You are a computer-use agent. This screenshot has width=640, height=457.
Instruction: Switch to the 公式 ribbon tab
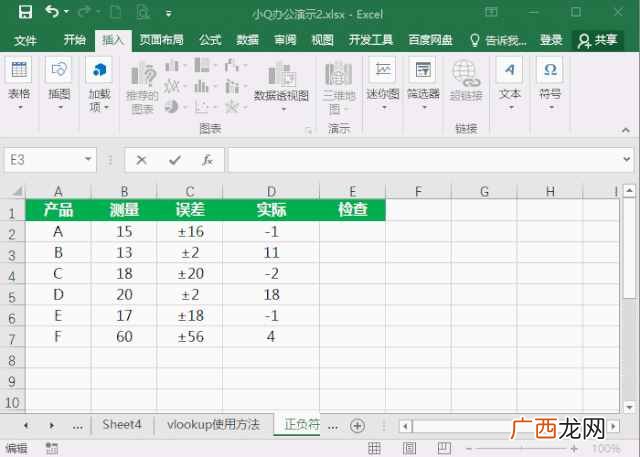(x=210, y=40)
